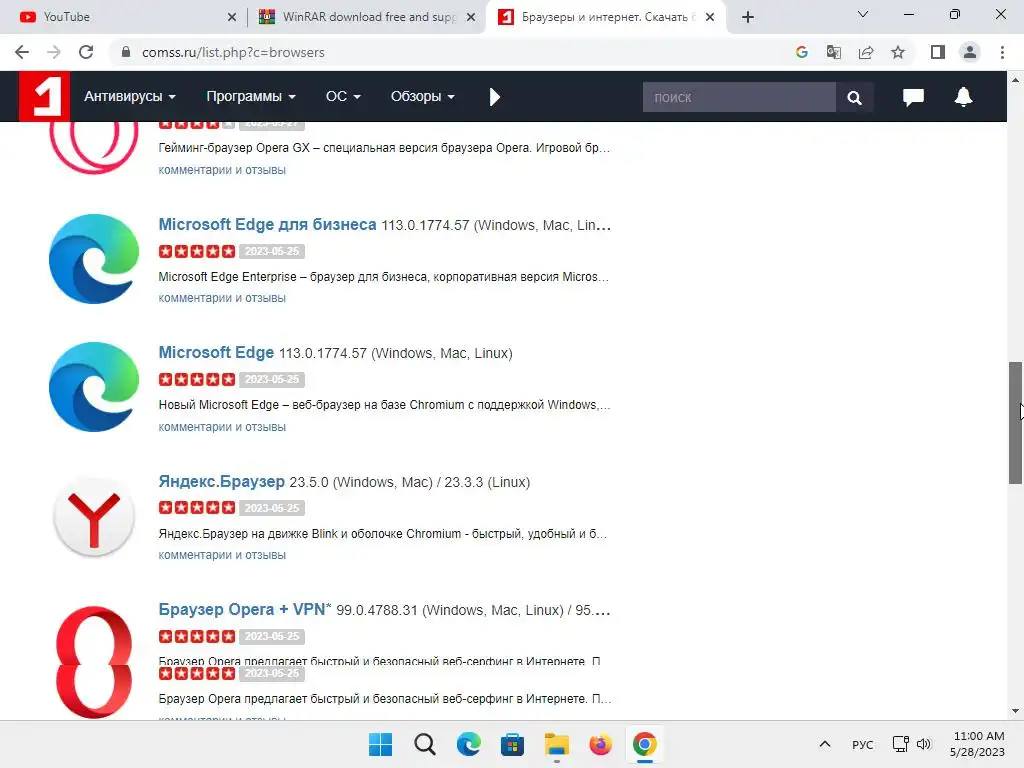The height and width of the screenshot is (768, 1024).
Task: Click the page vertical scrollbar thumb
Action: (1015, 423)
